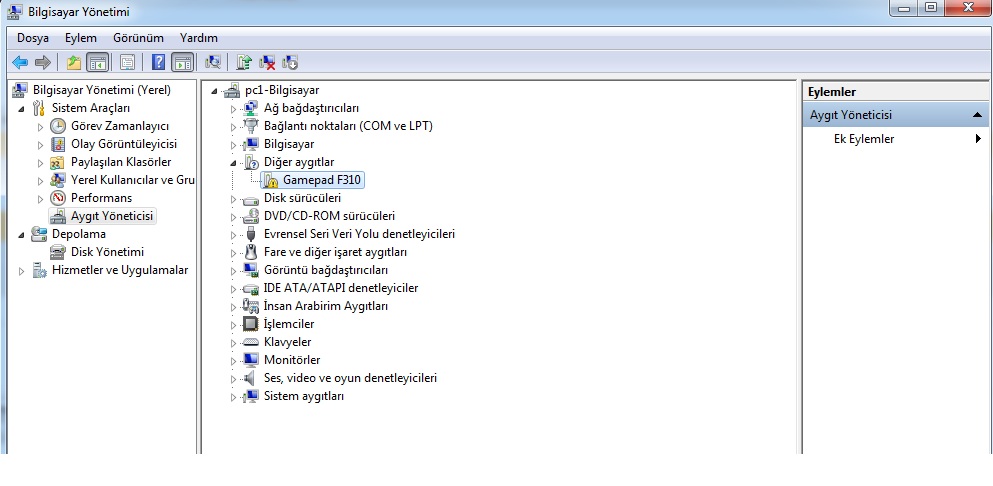Collapse the pc1-Bilgisayar root node
The height and width of the screenshot is (486, 993).
214,91
